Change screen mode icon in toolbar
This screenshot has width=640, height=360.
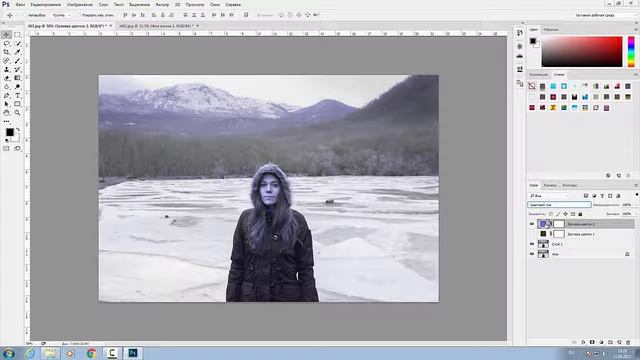point(17,149)
